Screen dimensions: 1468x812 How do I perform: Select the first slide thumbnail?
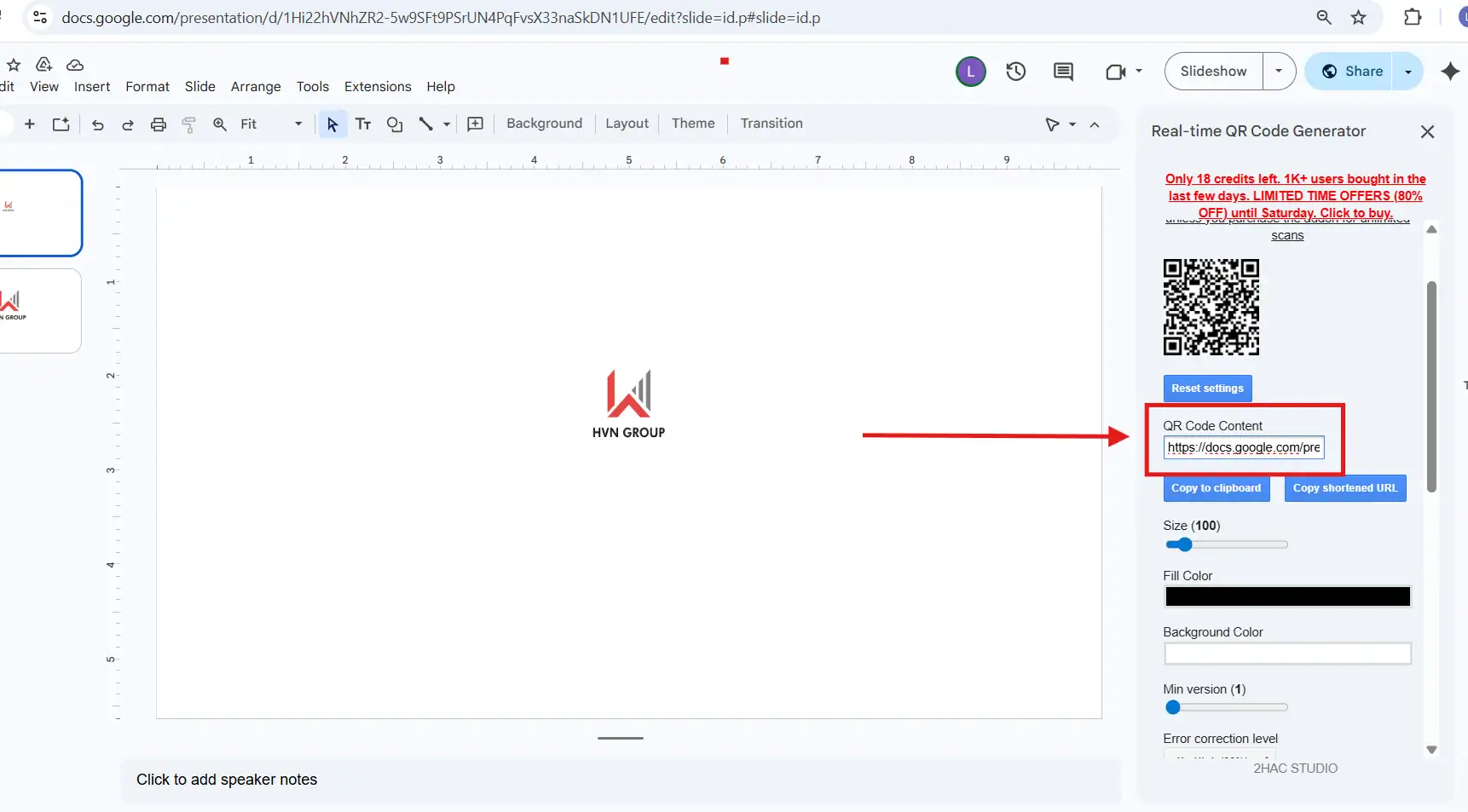coord(40,213)
